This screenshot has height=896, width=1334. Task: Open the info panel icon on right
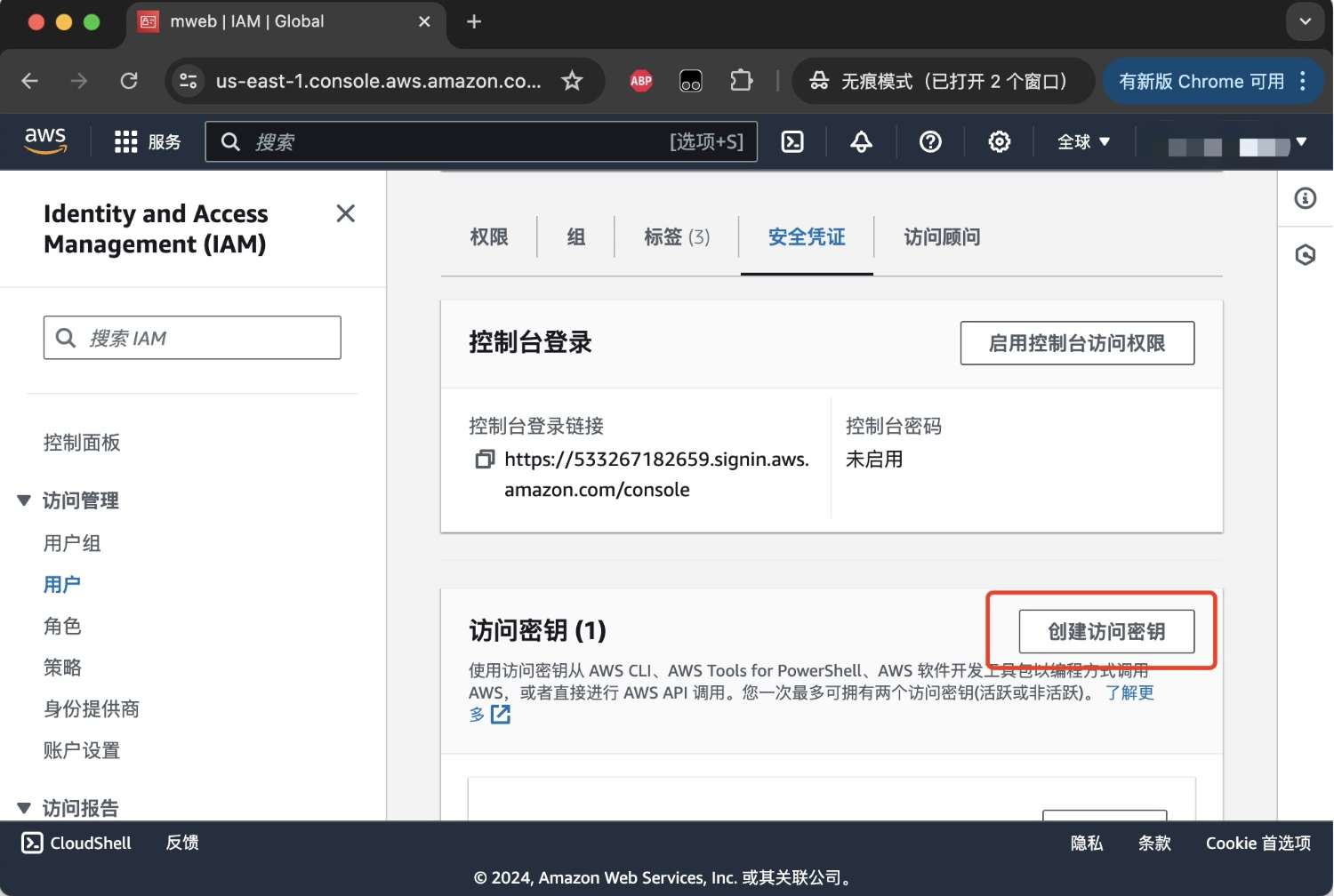point(1306,198)
